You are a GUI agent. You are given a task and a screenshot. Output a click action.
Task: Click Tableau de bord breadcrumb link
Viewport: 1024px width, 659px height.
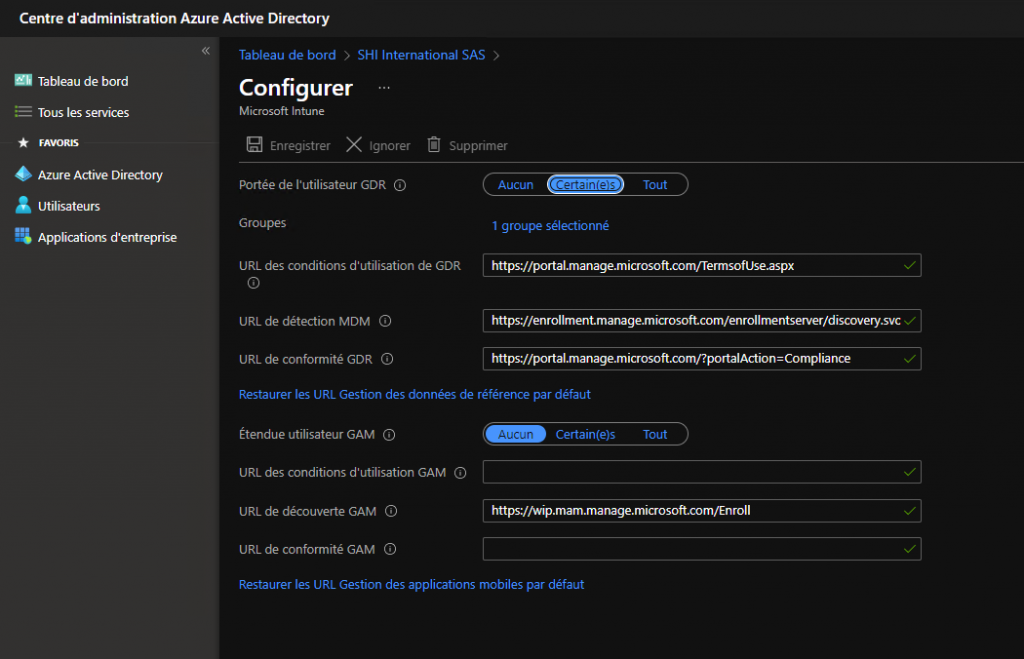pos(287,55)
